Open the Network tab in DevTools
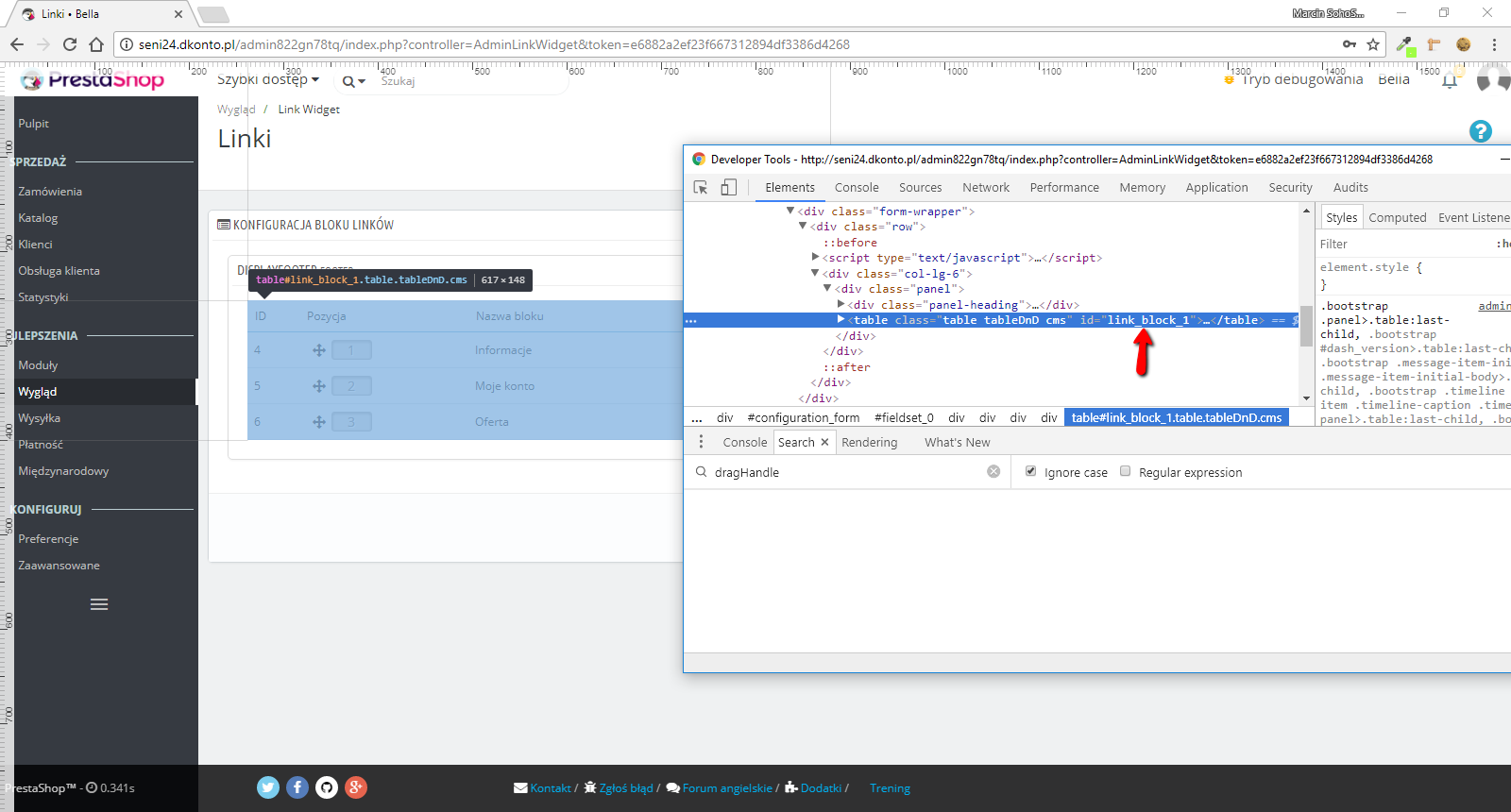Screen dimensions: 1511x812 (985, 188)
